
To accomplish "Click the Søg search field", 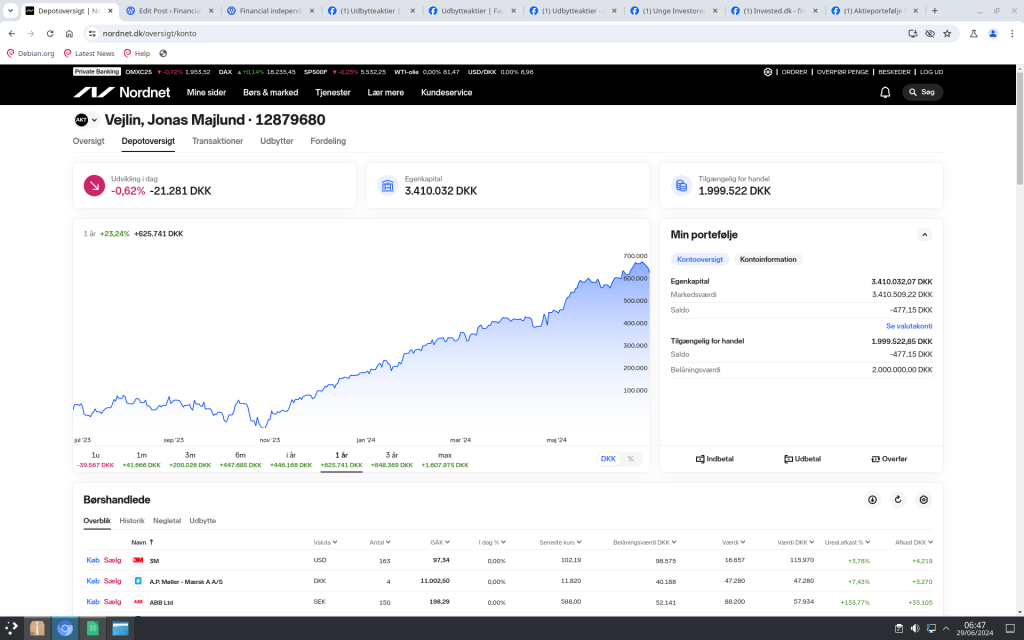I will [922, 92].
